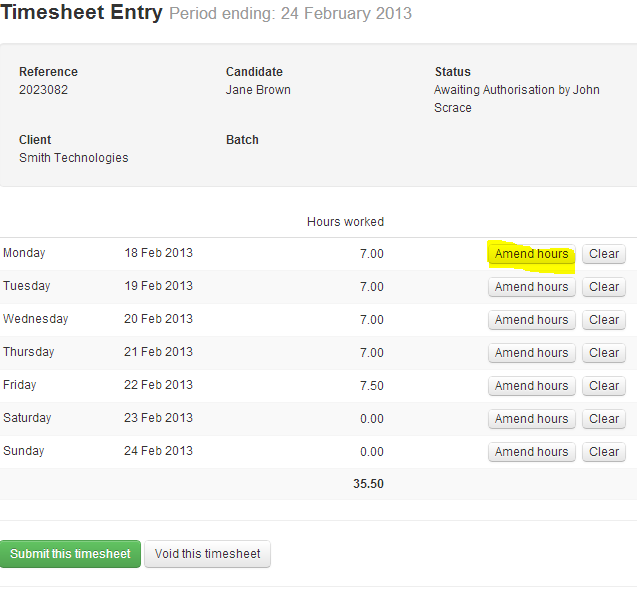Clear the Friday hours entry
Viewport: 637px width, 597px height.
pyautogui.click(x=604, y=386)
